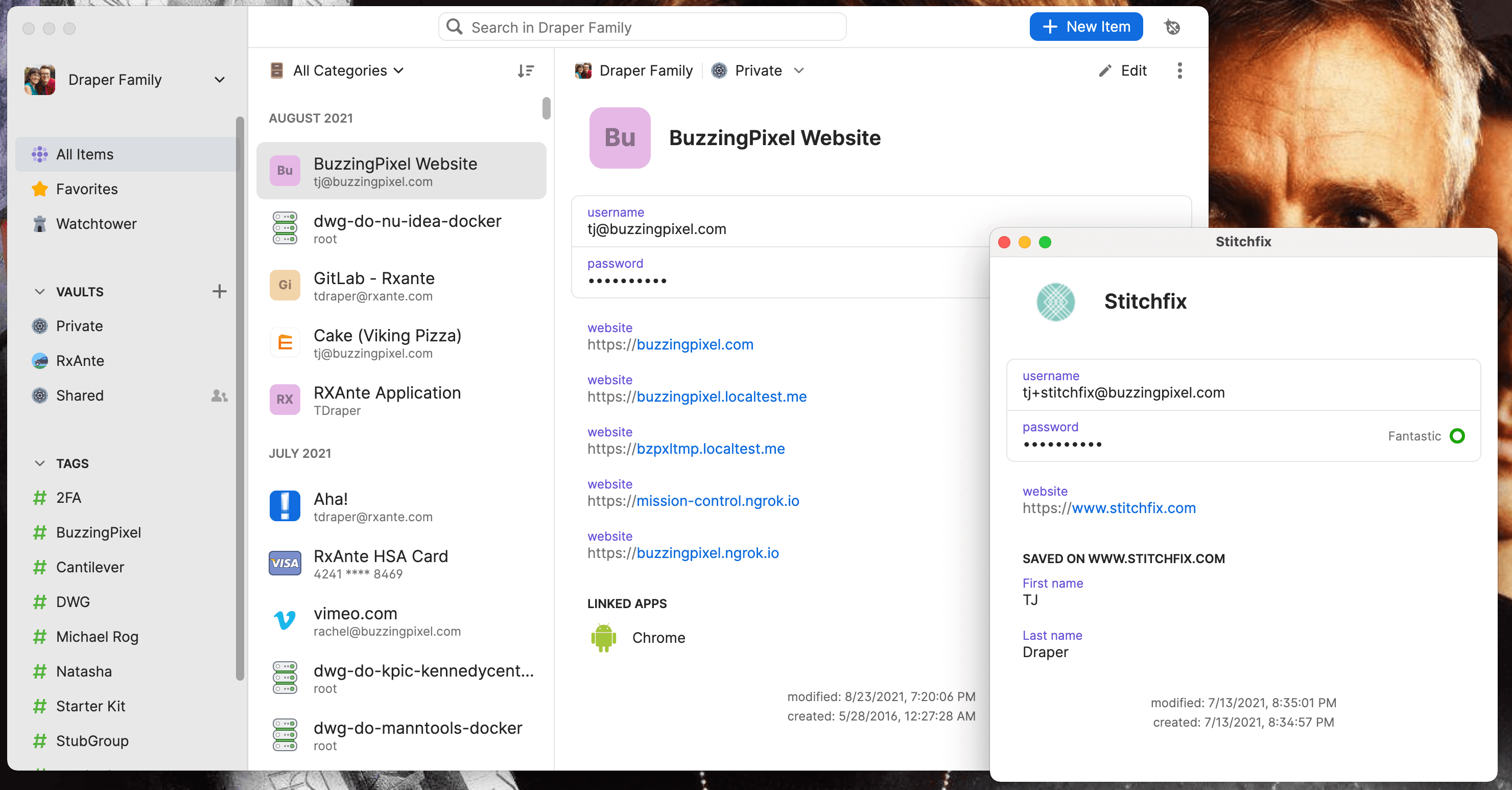This screenshot has height=790, width=1512.
Task: Select Favorites in the sidebar
Action: pyautogui.click(x=127, y=189)
